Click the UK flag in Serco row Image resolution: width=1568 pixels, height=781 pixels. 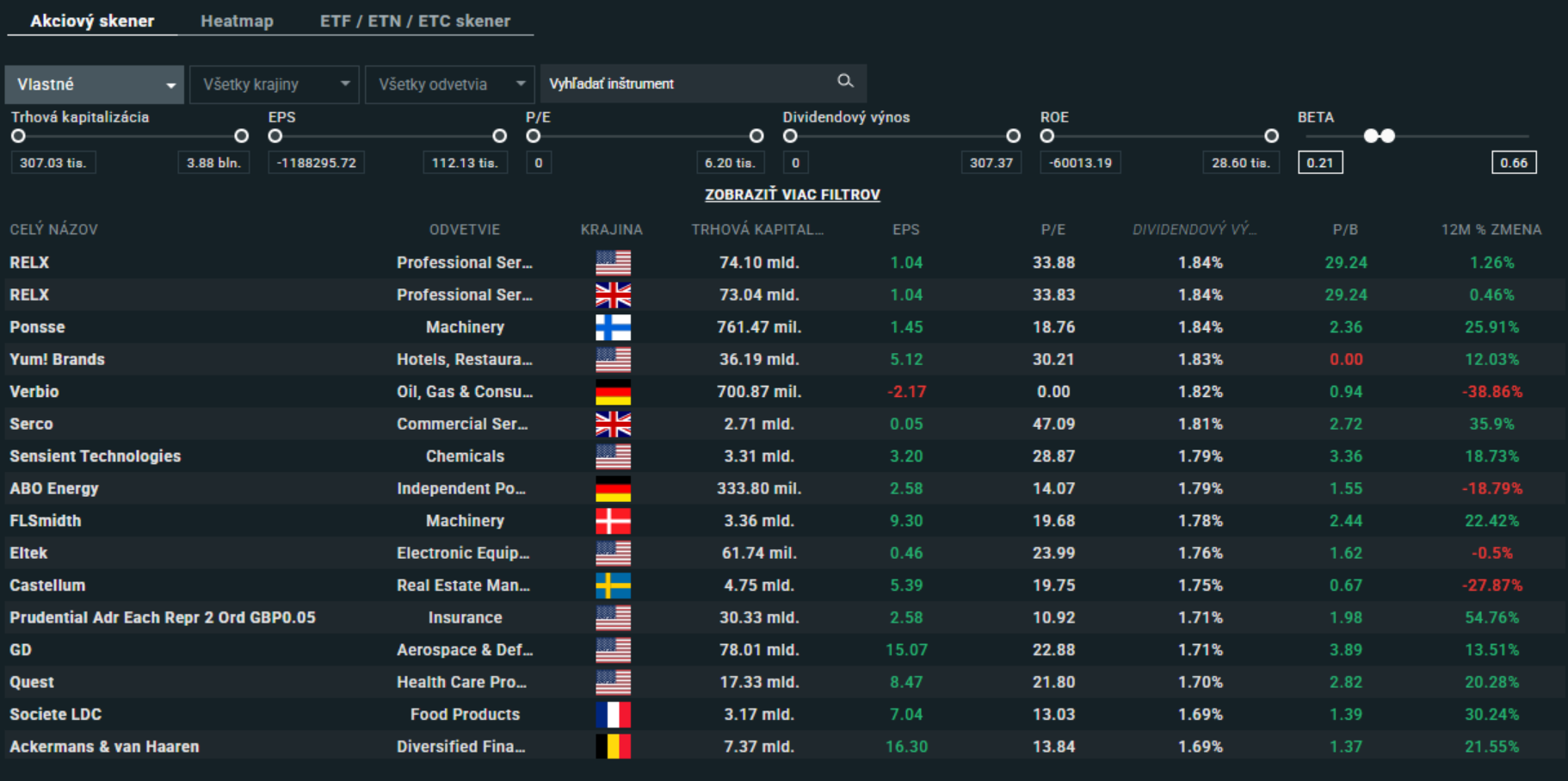tap(613, 424)
